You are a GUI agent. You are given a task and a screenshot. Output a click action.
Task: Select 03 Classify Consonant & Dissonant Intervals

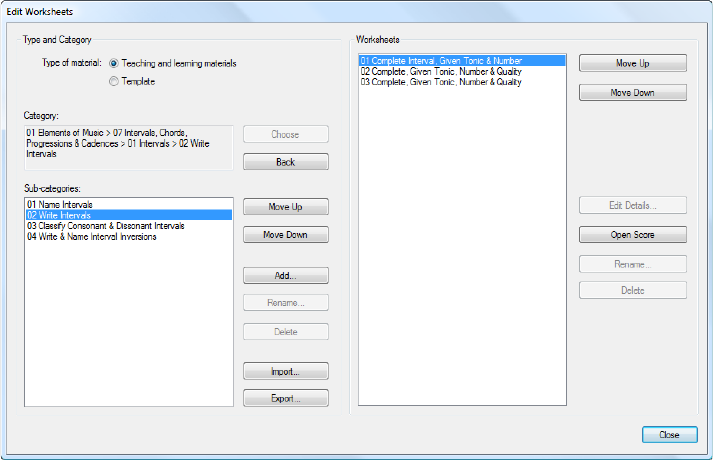pos(129,226)
